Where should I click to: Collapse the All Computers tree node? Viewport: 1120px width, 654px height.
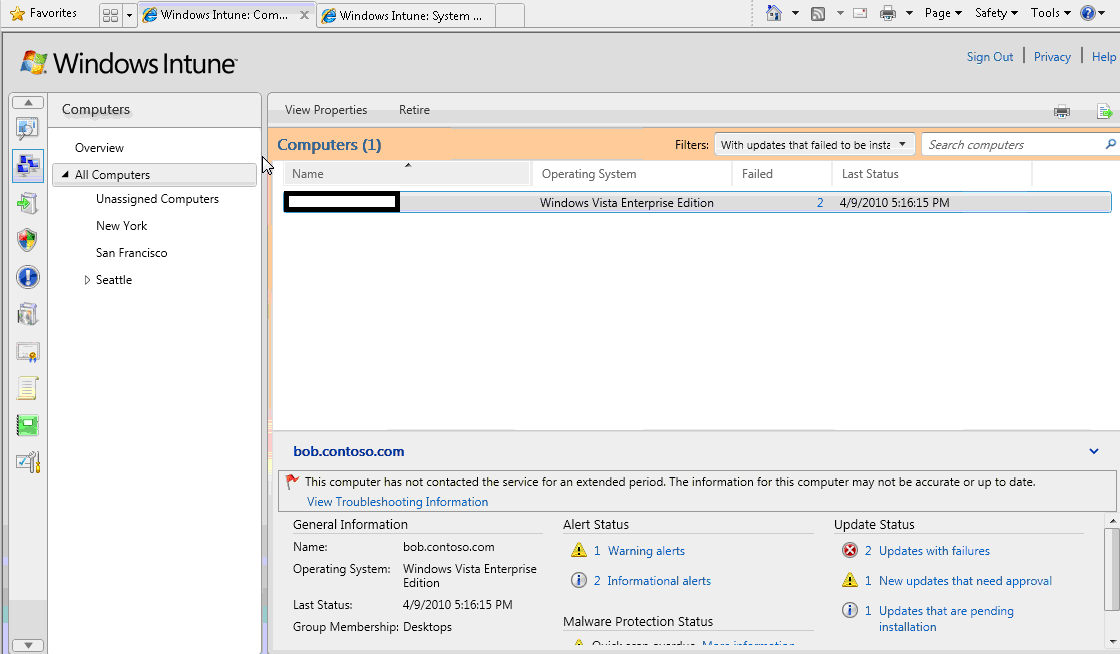[x=66, y=174]
